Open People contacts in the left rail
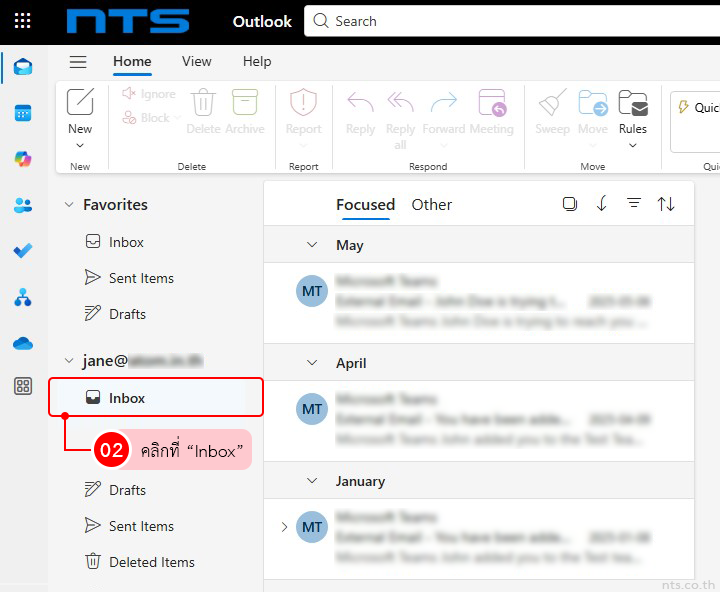This screenshot has height=592, width=720. pos(23,205)
